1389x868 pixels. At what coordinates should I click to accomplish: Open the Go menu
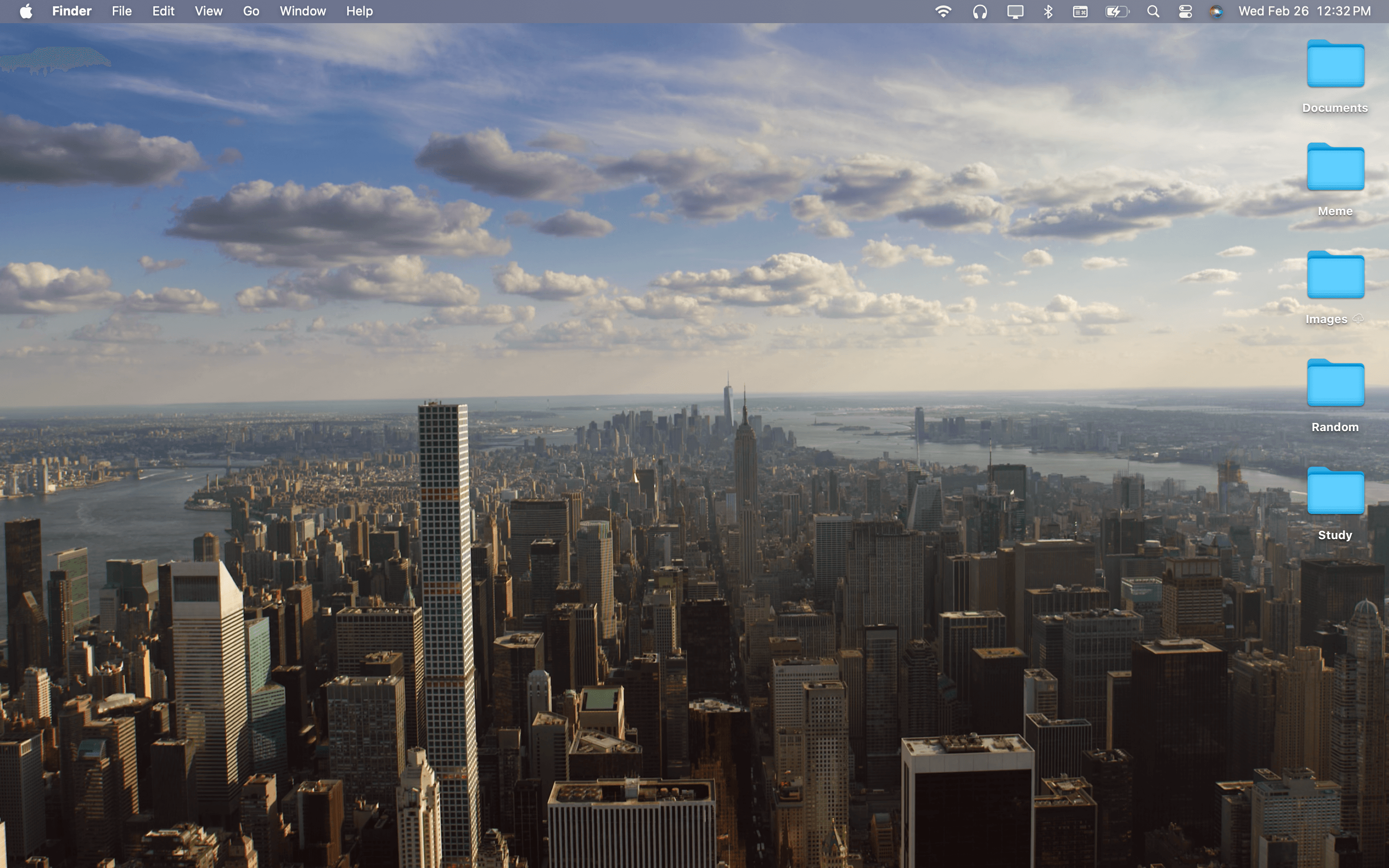[250, 10]
